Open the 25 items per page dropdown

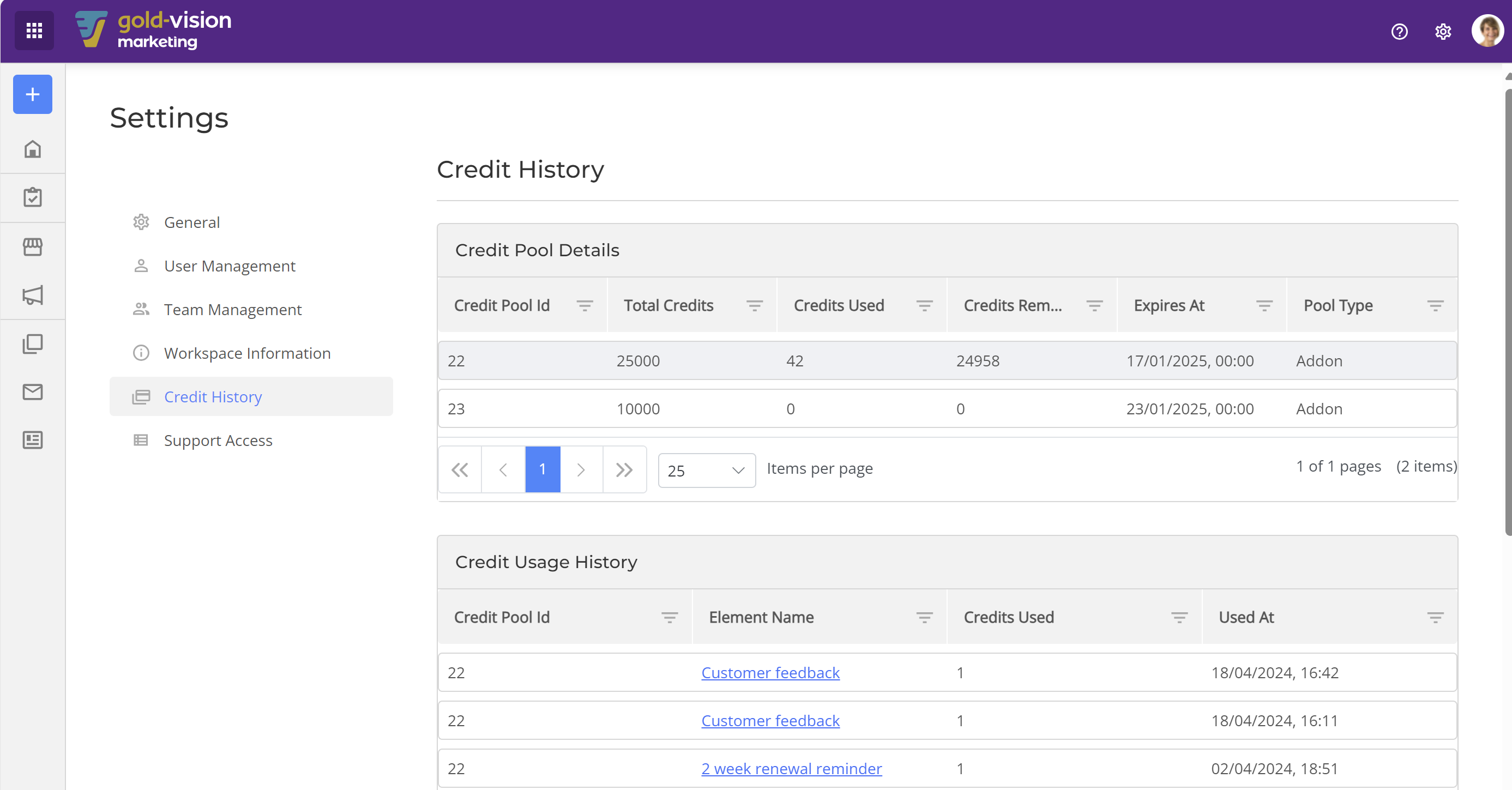point(707,471)
